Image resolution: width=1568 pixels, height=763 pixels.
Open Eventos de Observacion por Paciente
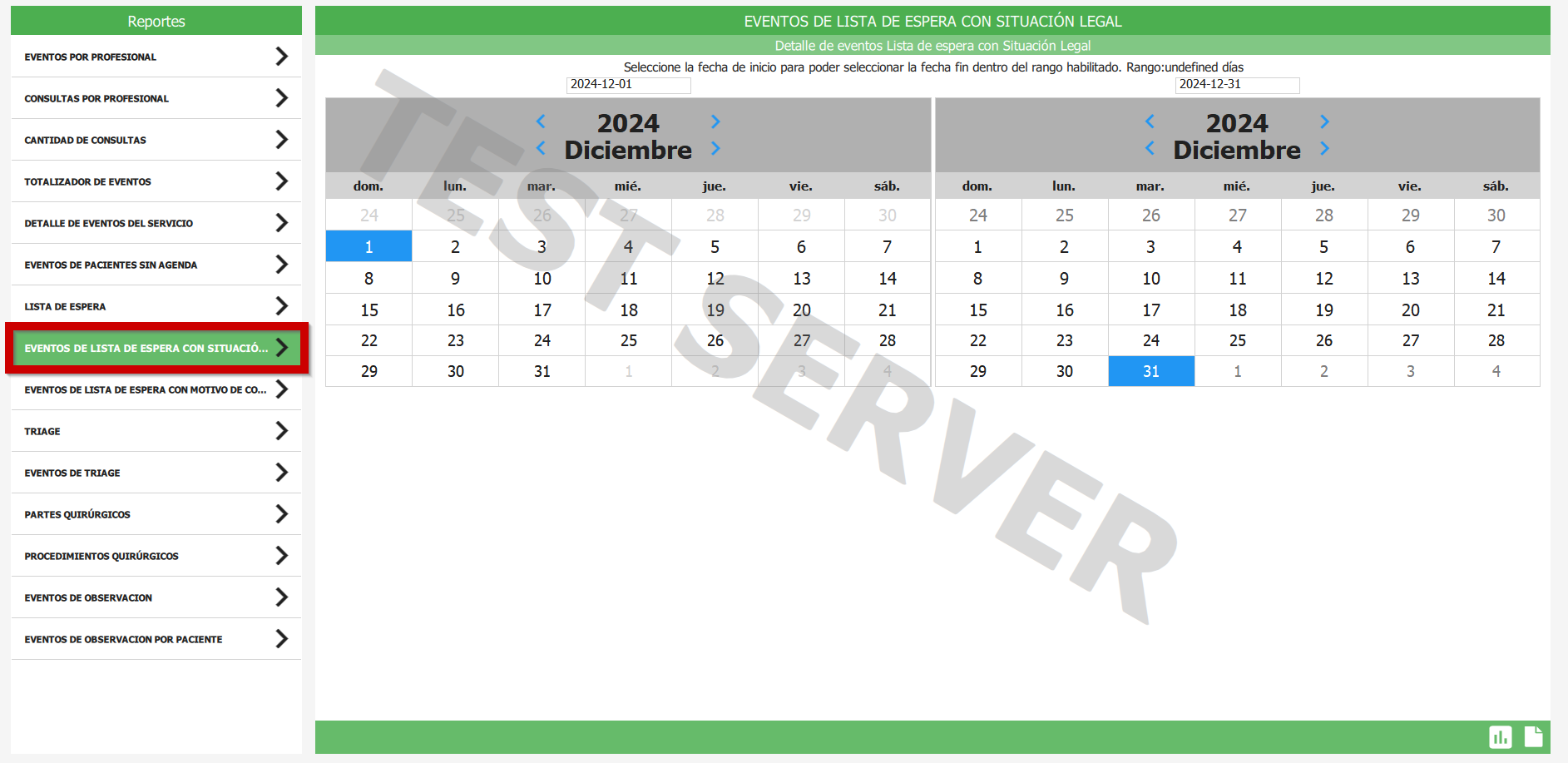point(123,639)
